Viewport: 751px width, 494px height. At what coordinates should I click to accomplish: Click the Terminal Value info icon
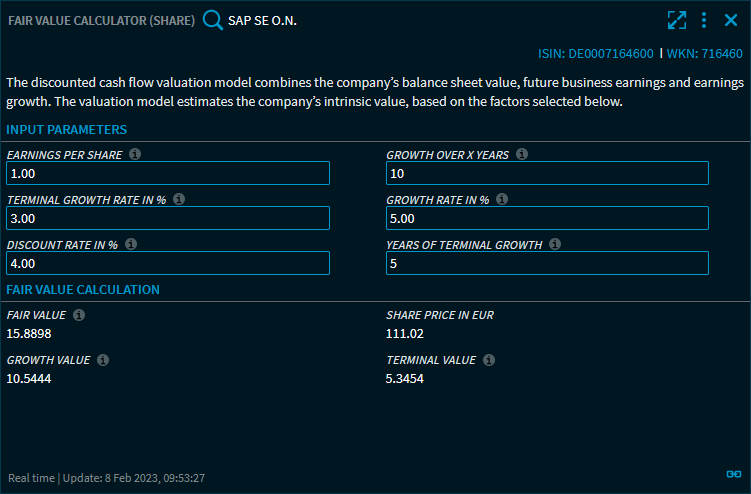point(488,360)
